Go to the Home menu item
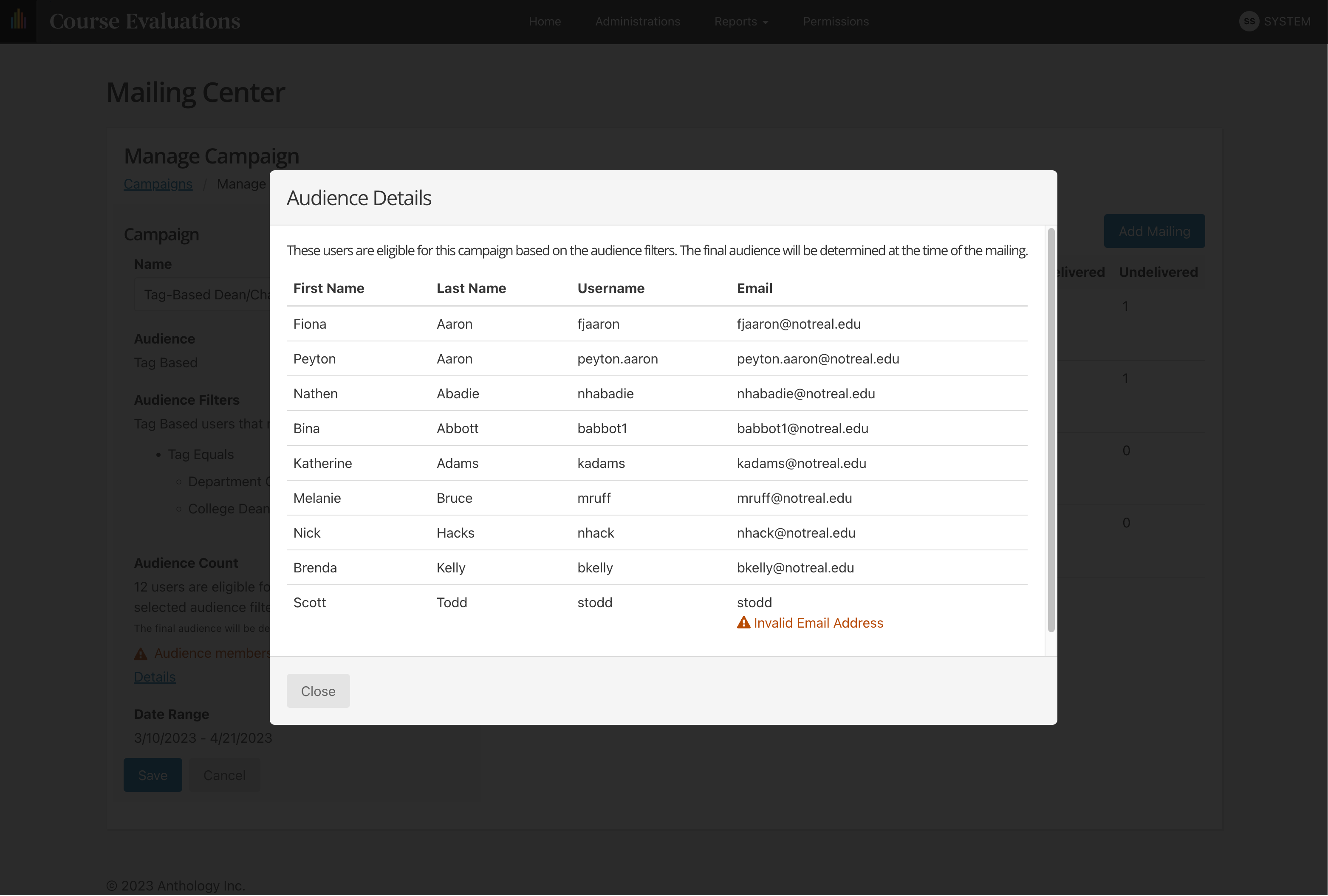This screenshot has width=1328, height=896. click(x=545, y=21)
